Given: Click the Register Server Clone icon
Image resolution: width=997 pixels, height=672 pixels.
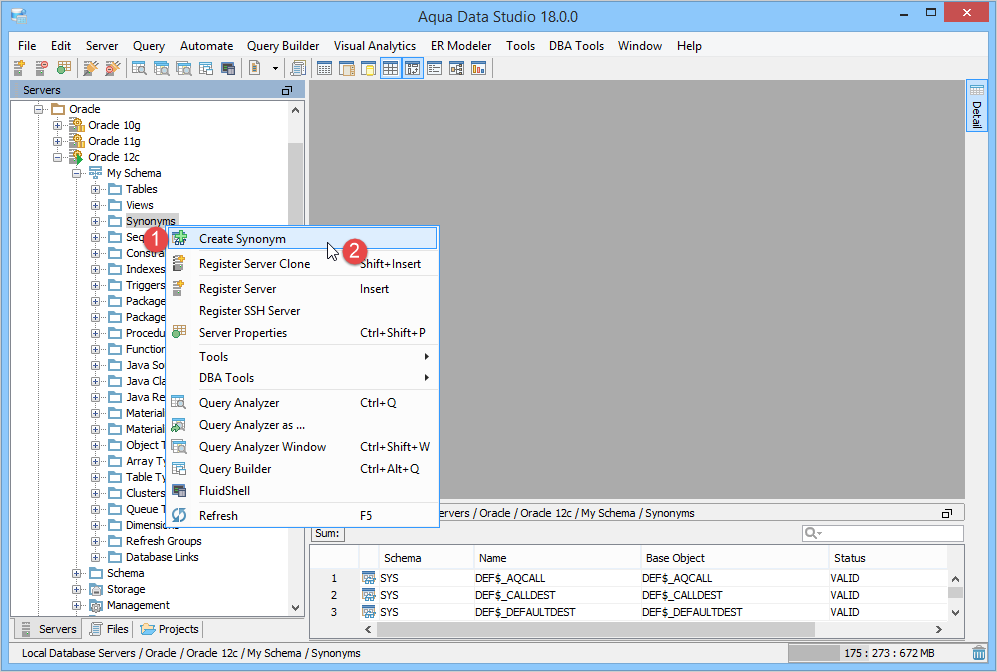Looking at the screenshot, I should coord(179,263).
